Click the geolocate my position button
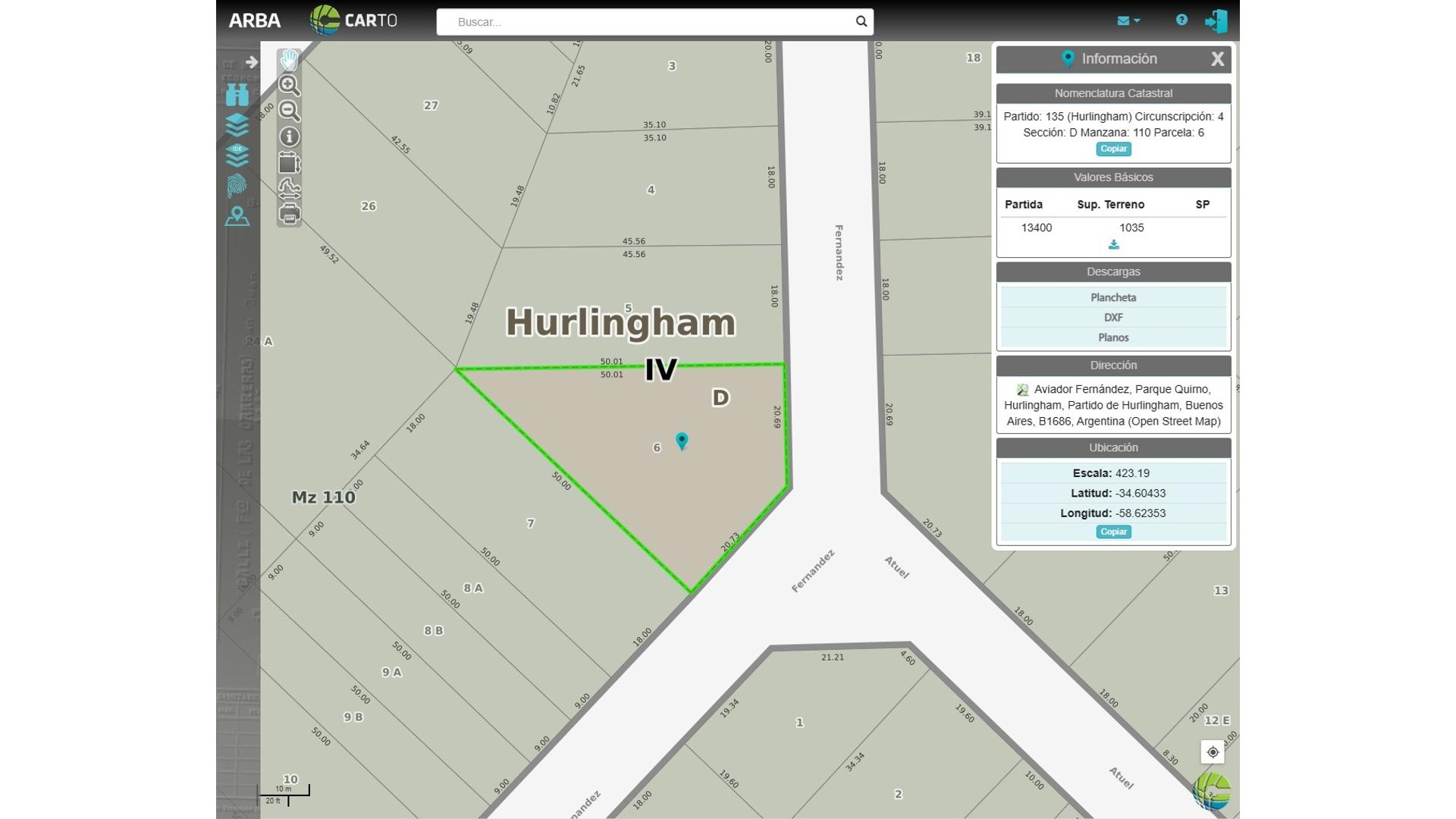1456x819 pixels. coord(1213,752)
